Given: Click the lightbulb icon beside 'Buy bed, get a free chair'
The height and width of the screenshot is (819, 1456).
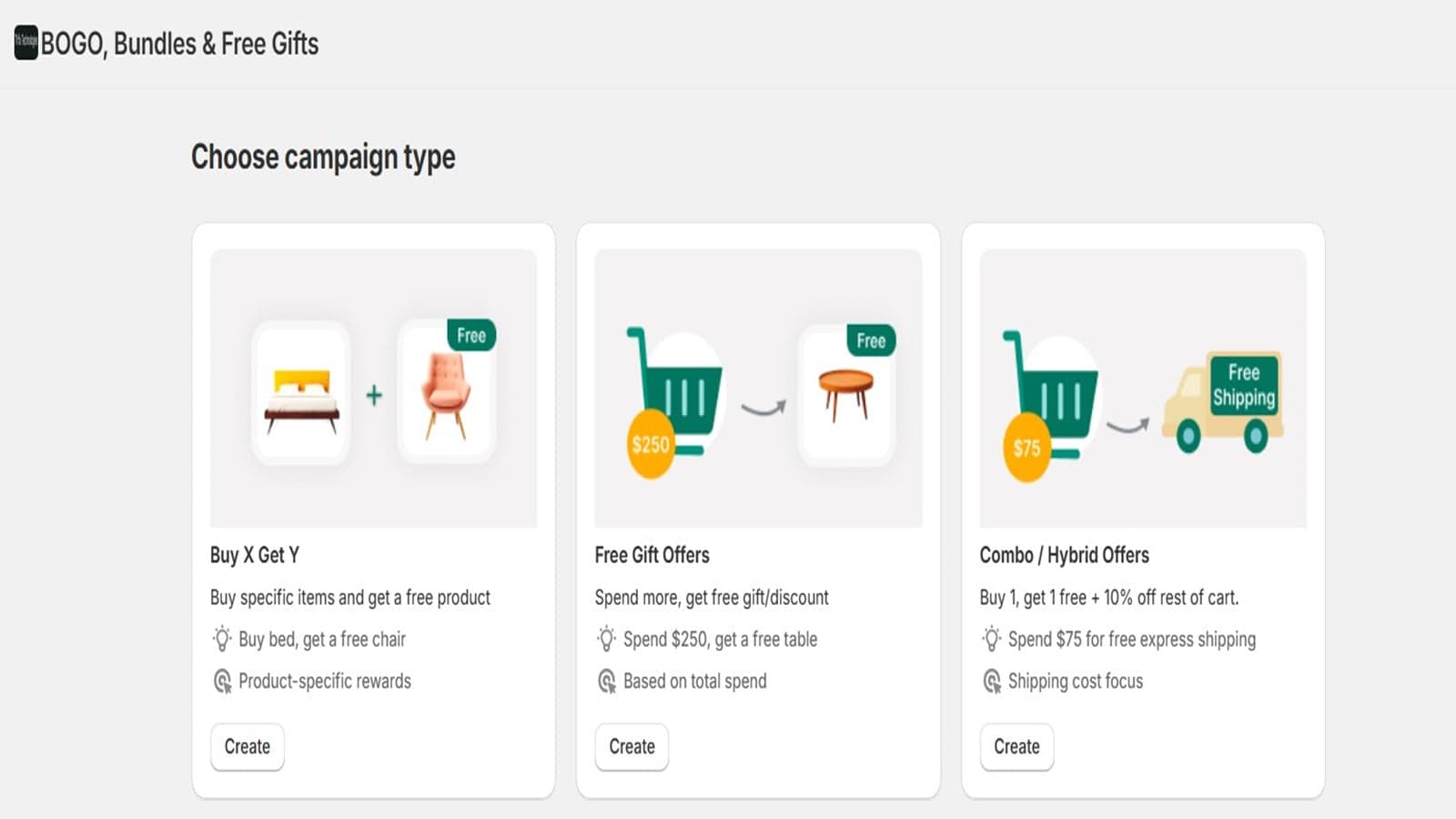Looking at the screenshot, I should (x=222, y=639).
